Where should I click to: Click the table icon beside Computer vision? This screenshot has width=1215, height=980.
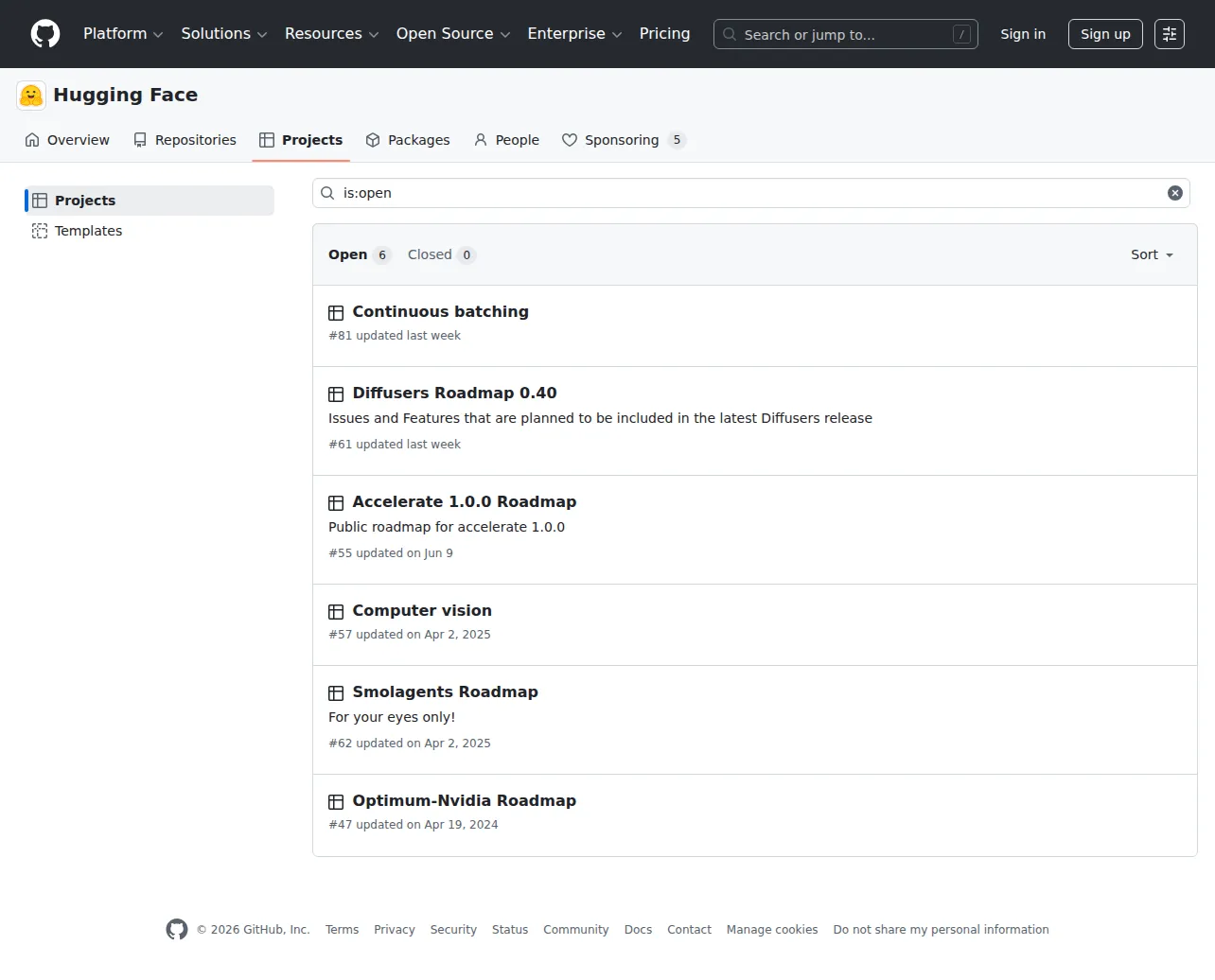tap(336, 612)
